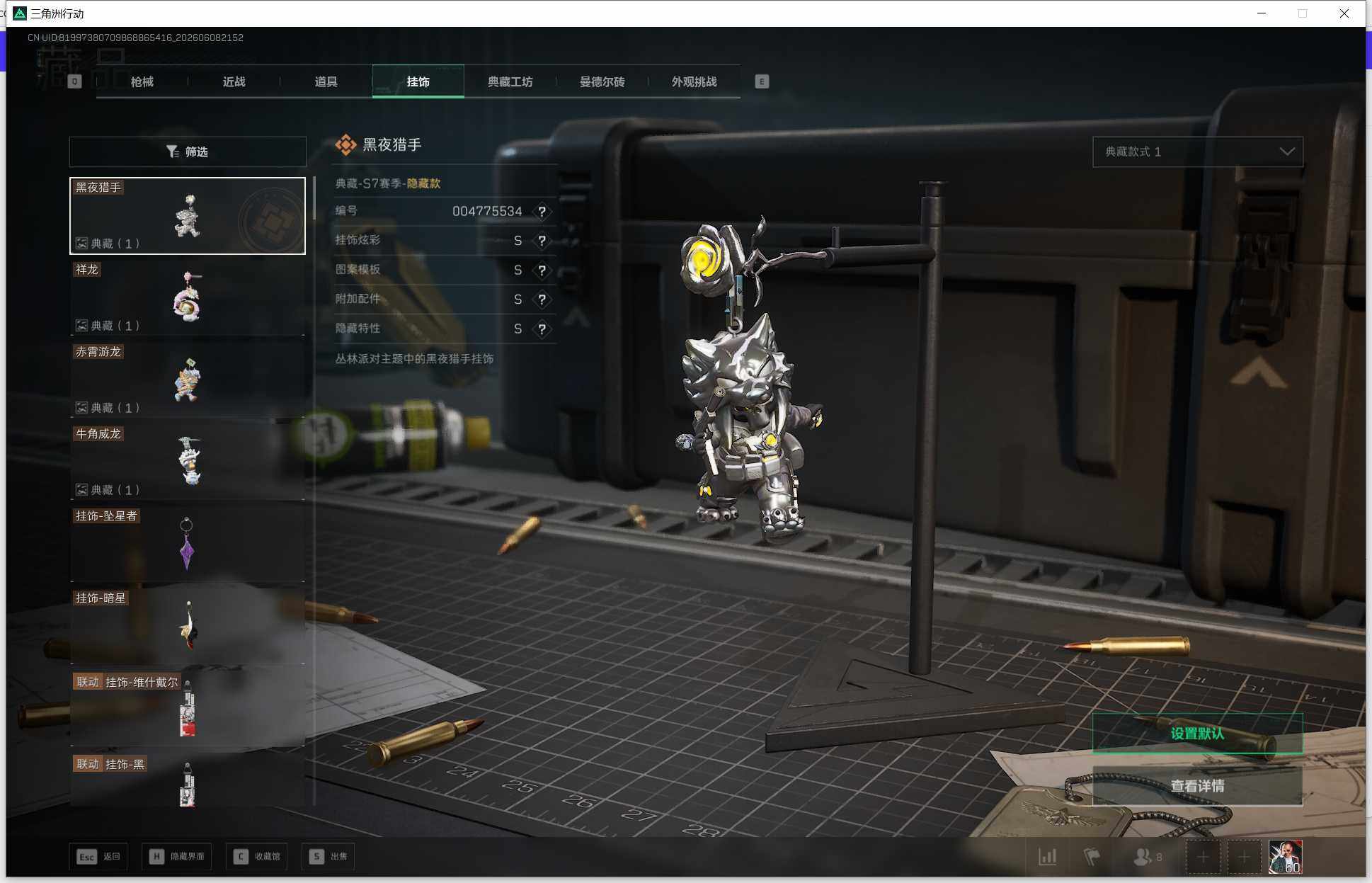This screenshot has height=883, width=1372.
Task: Click the second empty teammate plus slot
Action: tap(1244, 858)
